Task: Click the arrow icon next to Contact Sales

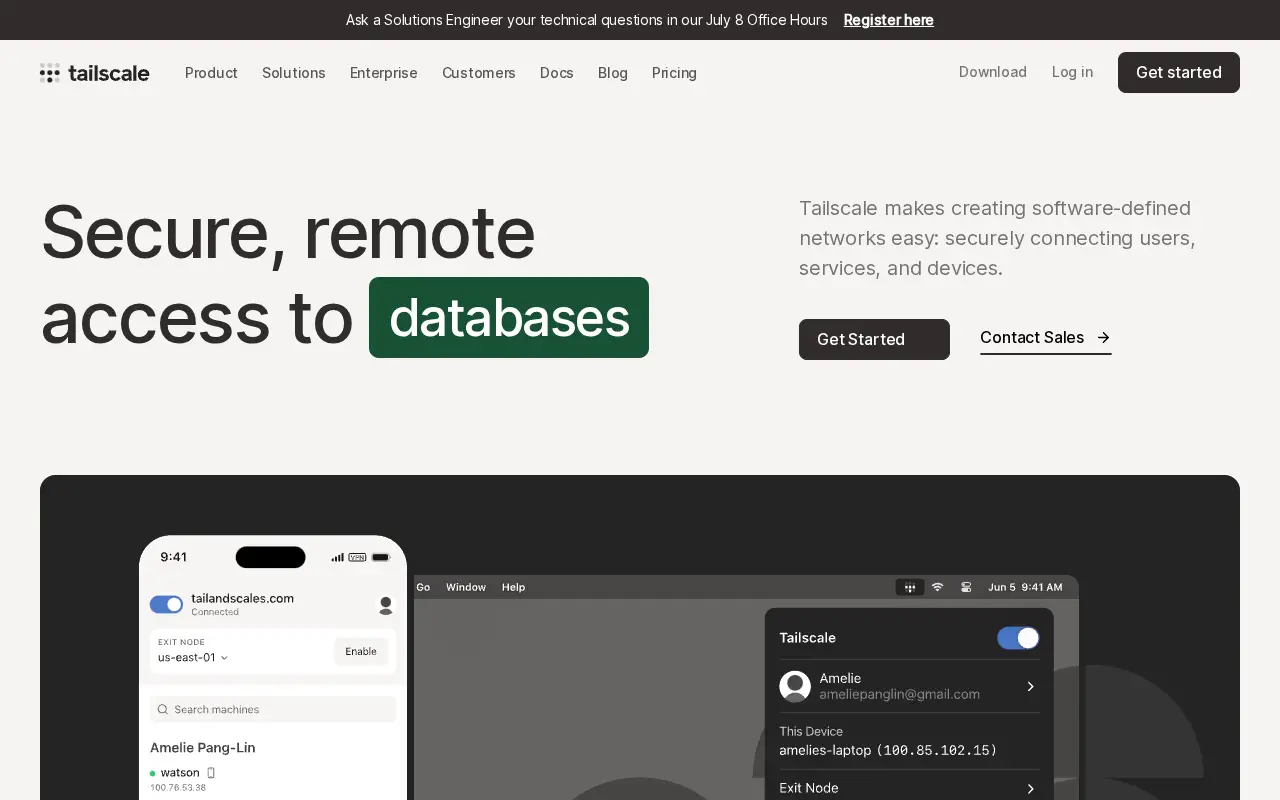Action: point(1103,338)
